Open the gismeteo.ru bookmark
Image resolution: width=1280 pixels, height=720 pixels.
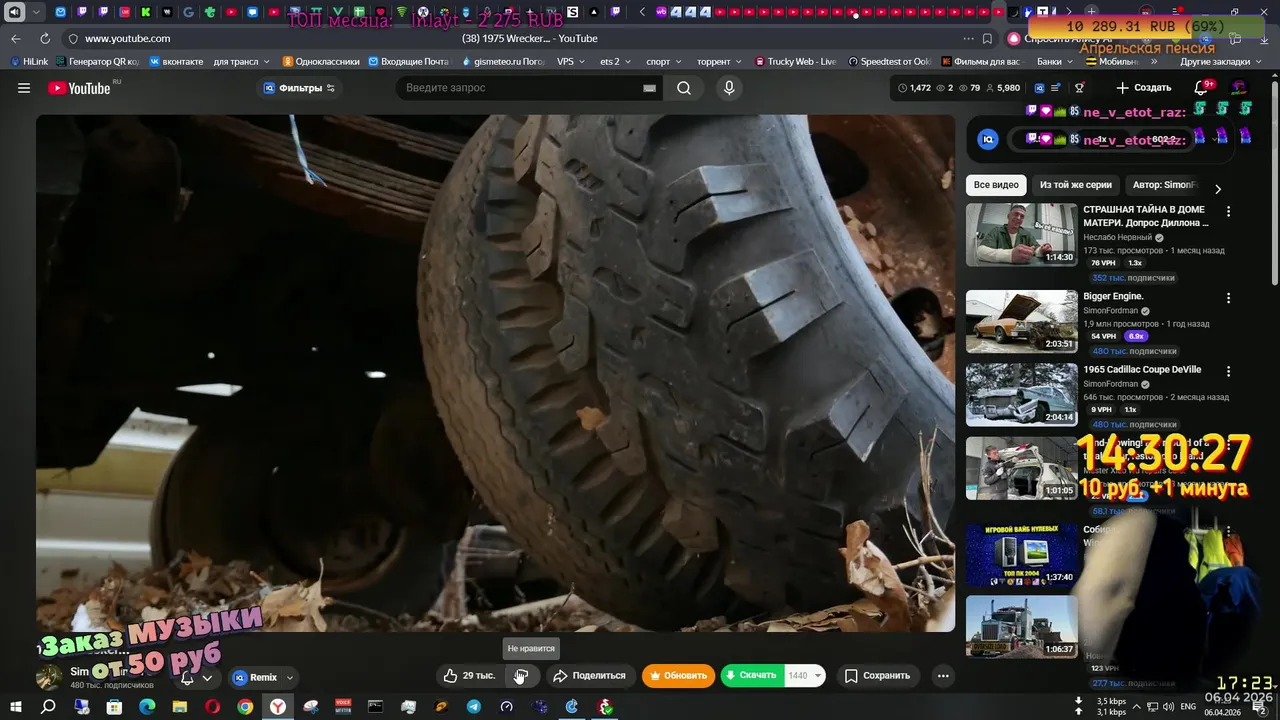(x=502, y=62)
